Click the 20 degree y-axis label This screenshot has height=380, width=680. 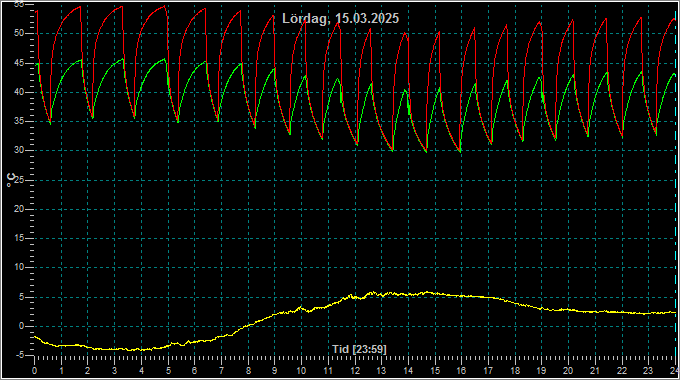point(18,209)
